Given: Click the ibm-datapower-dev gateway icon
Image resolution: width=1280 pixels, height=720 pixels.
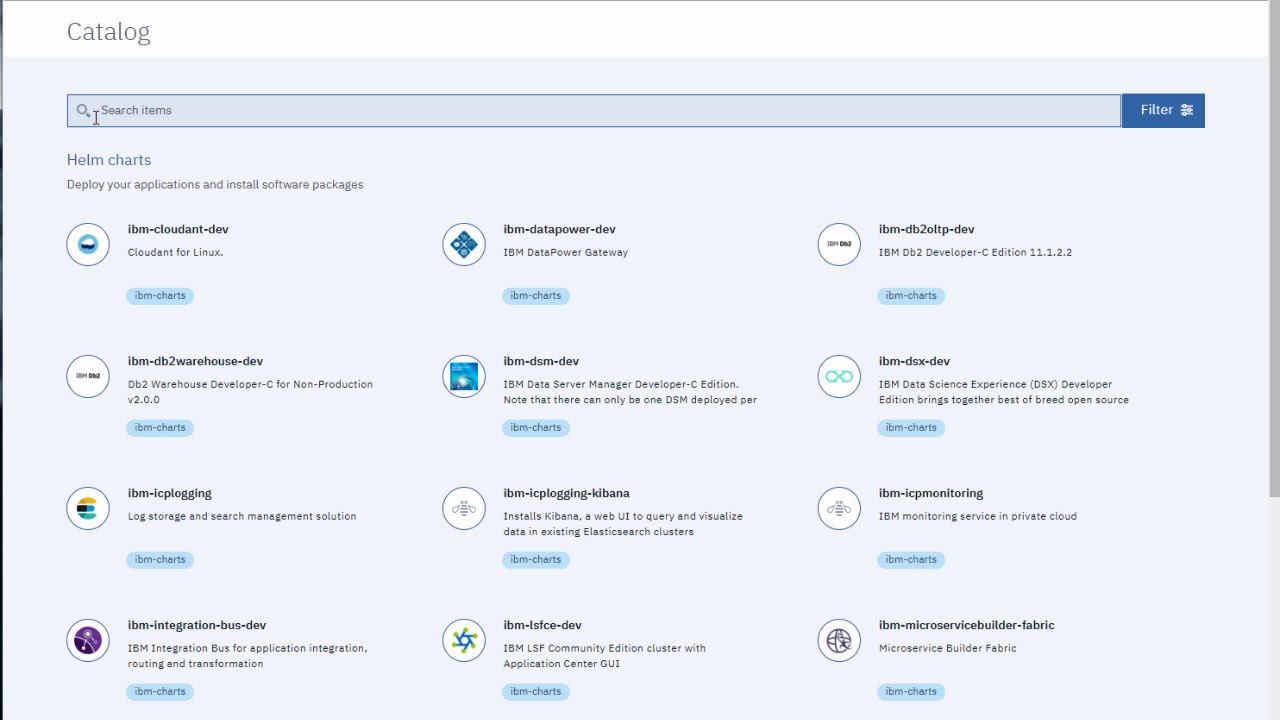Looking at the screenshot, I should coord(463,244).
